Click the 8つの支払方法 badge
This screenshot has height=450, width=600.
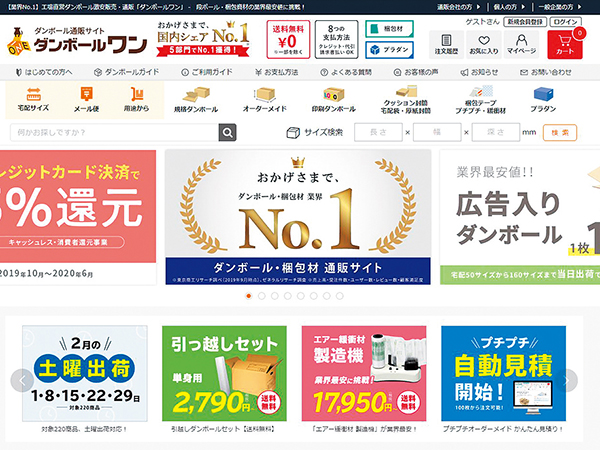pos(336,40)
